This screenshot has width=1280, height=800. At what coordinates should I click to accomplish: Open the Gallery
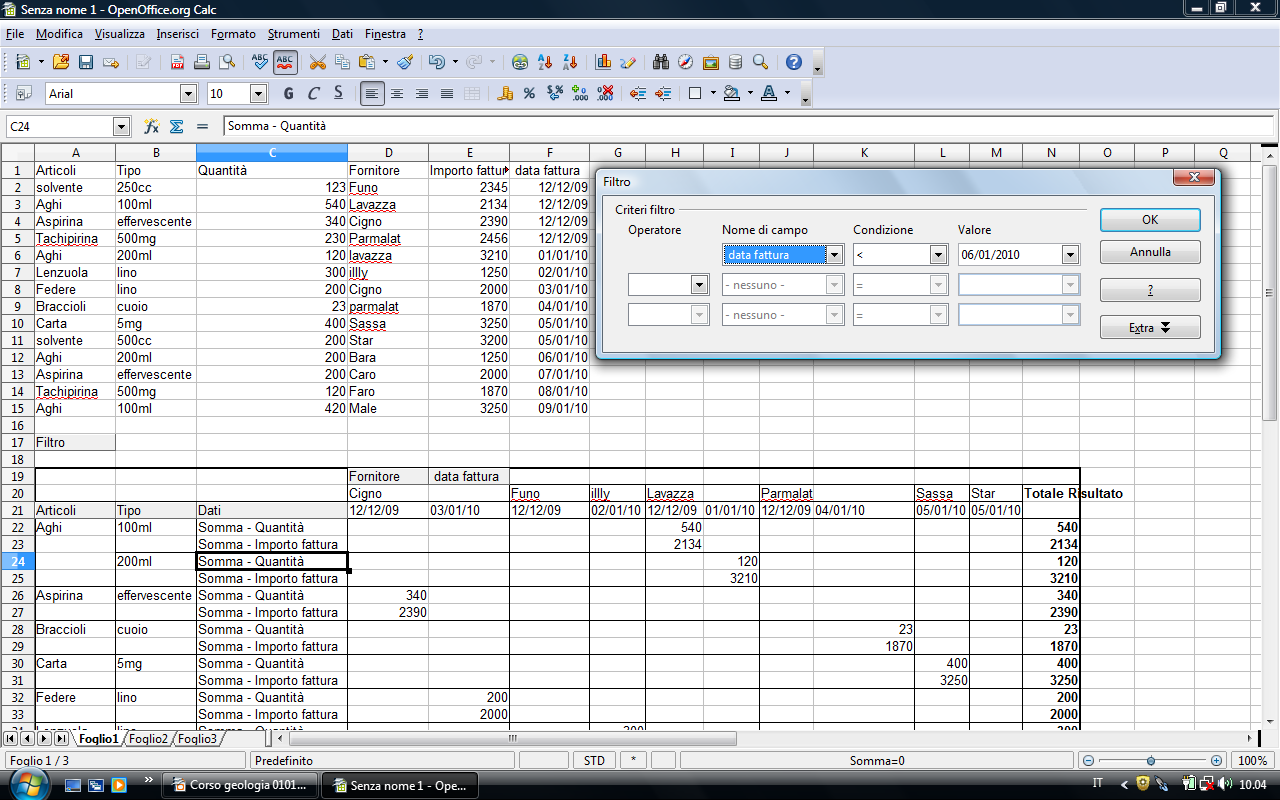711,62
